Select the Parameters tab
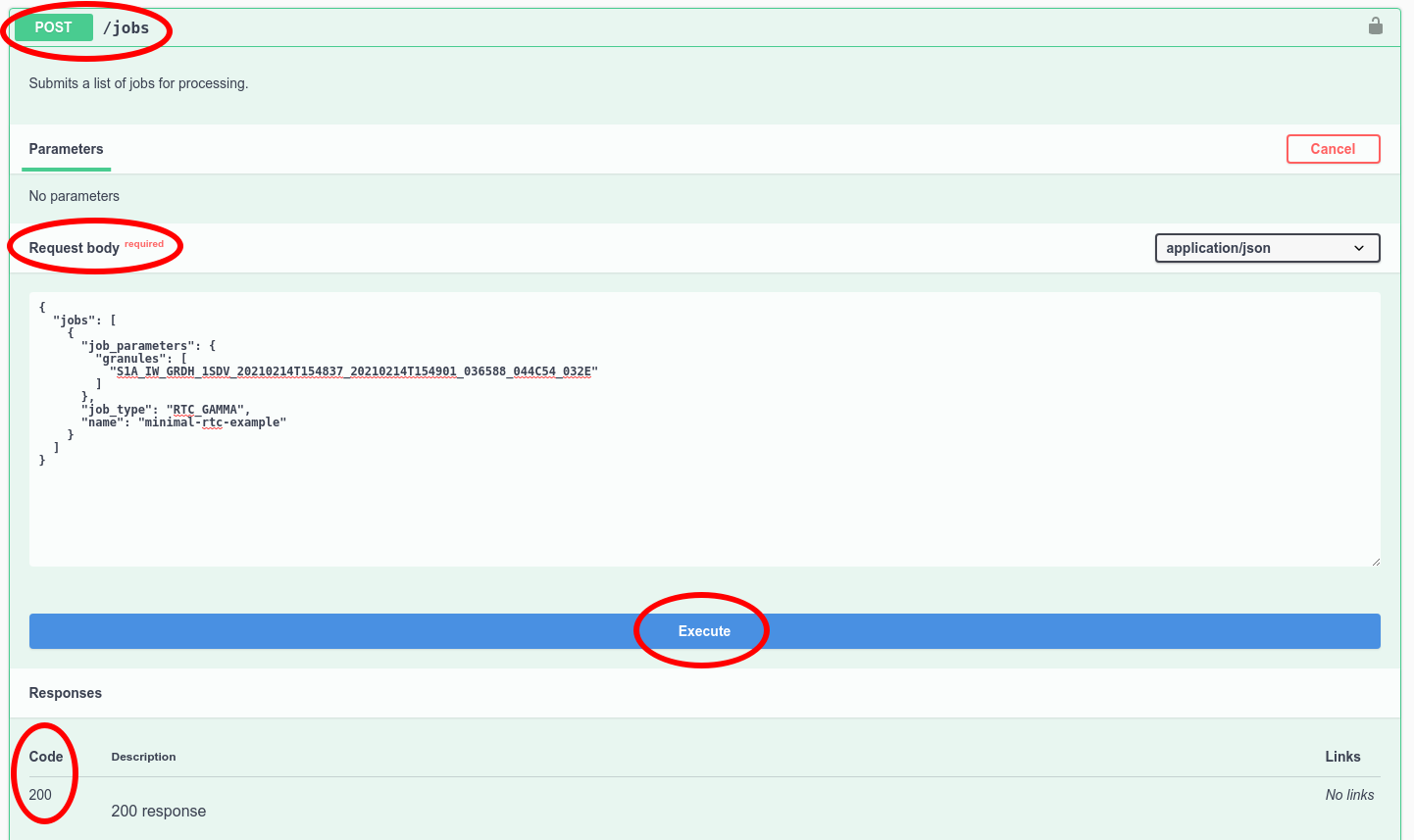Screen dimensions: 1414x840 coord(66,149)
